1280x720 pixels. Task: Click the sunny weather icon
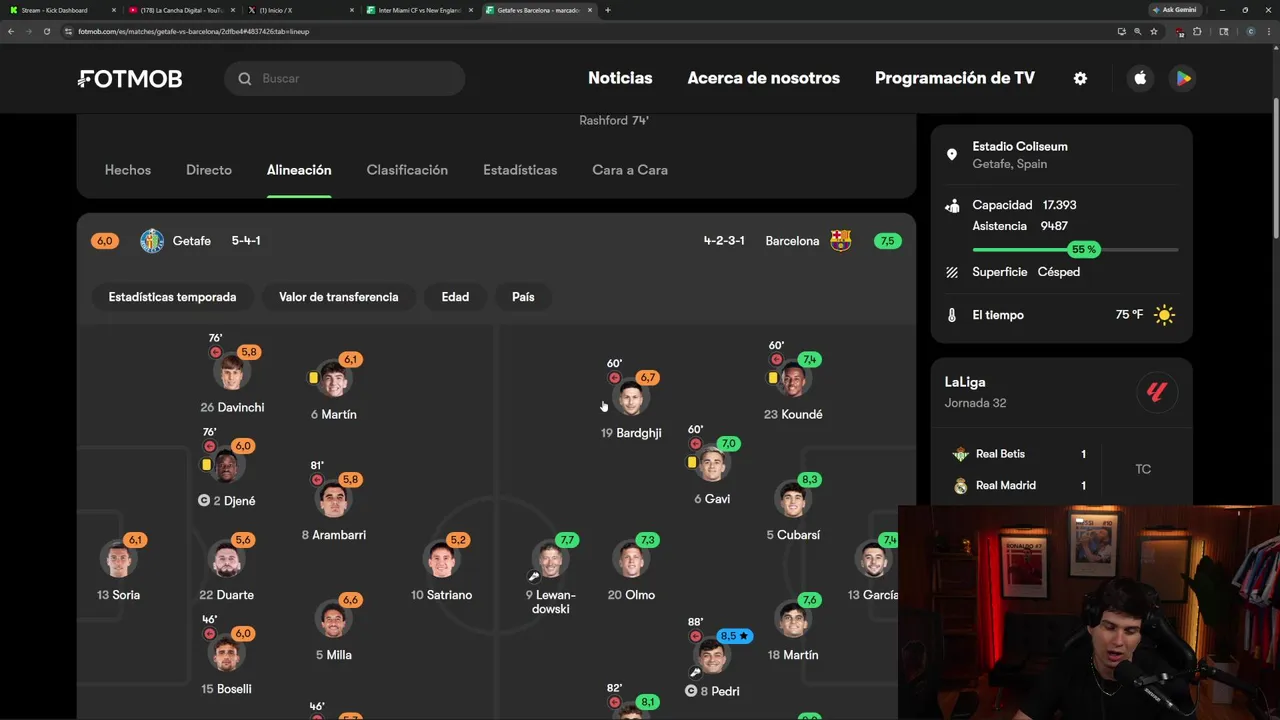(1164, 315)
